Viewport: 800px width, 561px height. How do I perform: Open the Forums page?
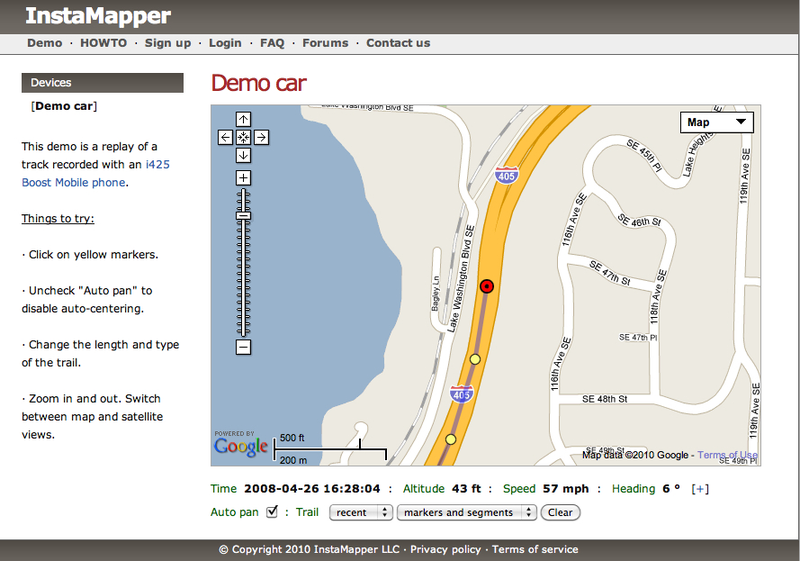pos(325,43)
